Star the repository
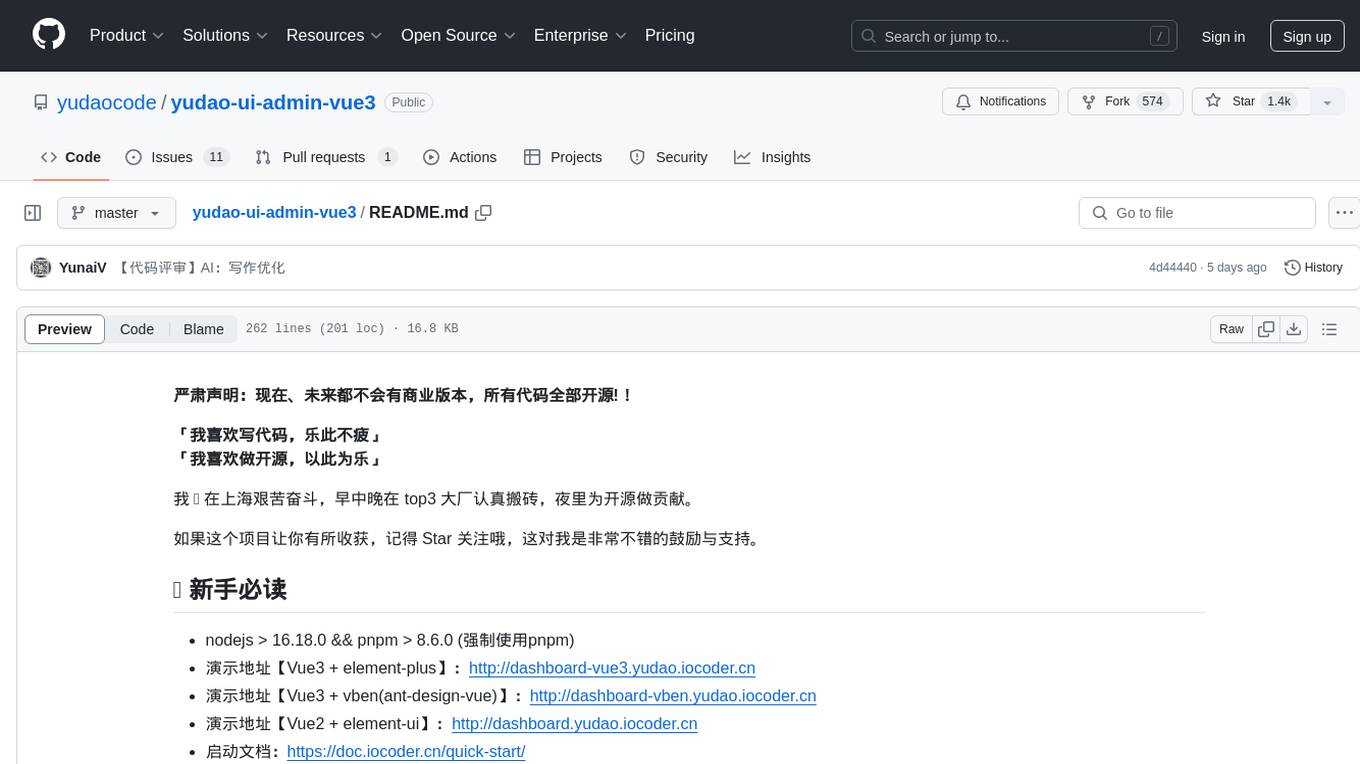 1251,101
